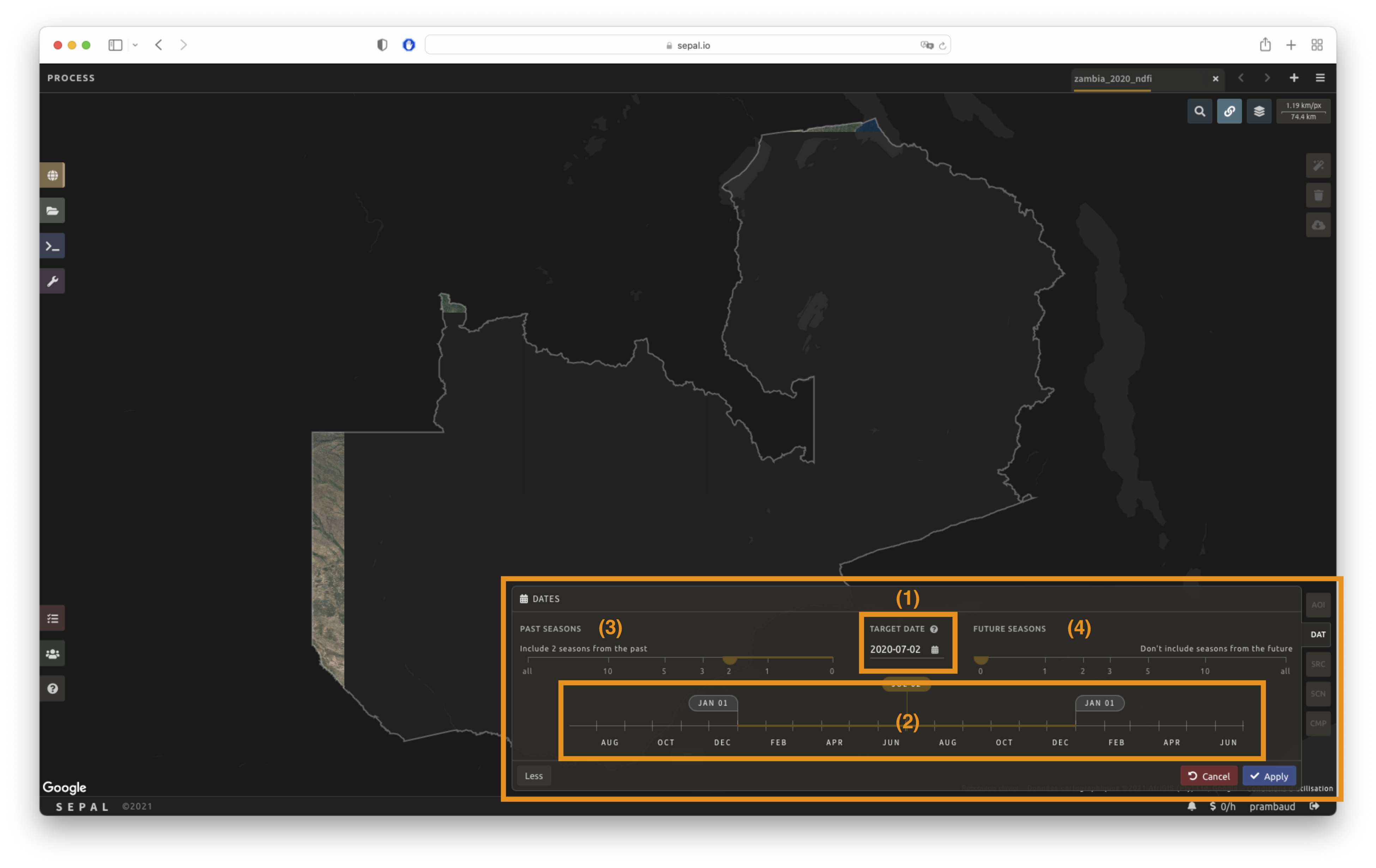This screenshot has width=1376, height=868.
Task: Open the Process globe icon in sidebar
Action: tap(52, 175)
